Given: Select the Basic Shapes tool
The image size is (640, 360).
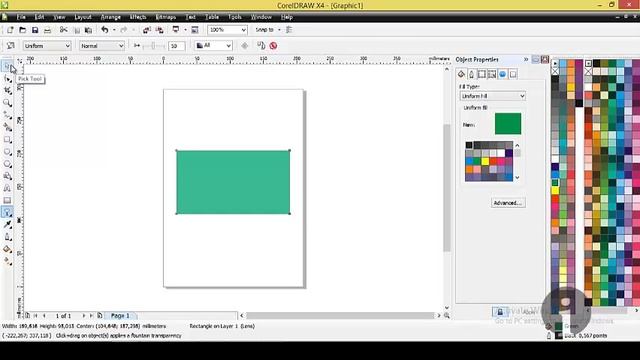Looking at the screenshot, I should (x=7, y=176).
